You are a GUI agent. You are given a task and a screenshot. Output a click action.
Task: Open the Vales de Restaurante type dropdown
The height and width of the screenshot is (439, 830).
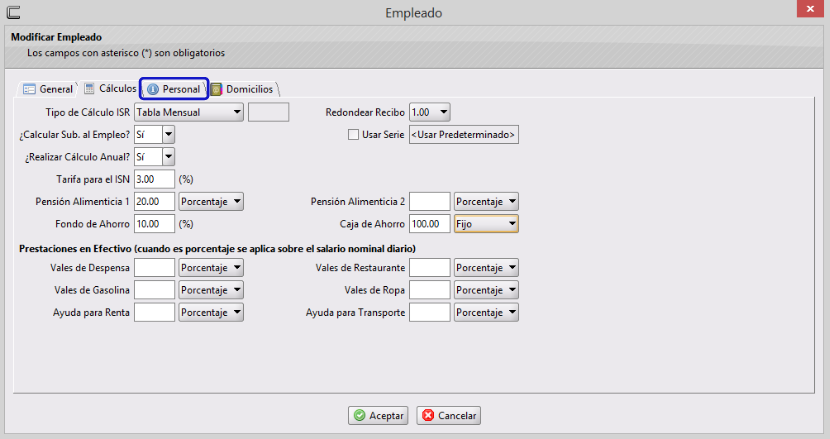486,267
